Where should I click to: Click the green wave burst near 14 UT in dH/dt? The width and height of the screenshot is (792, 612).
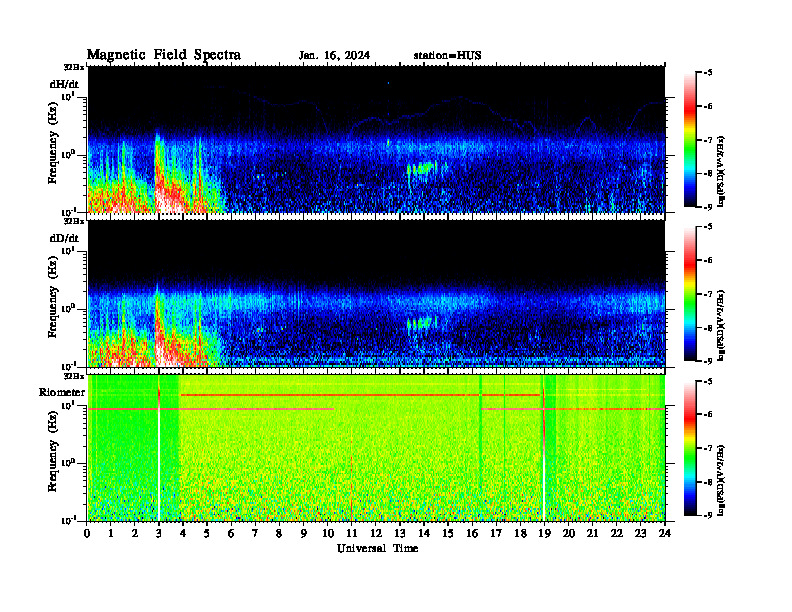422,169
